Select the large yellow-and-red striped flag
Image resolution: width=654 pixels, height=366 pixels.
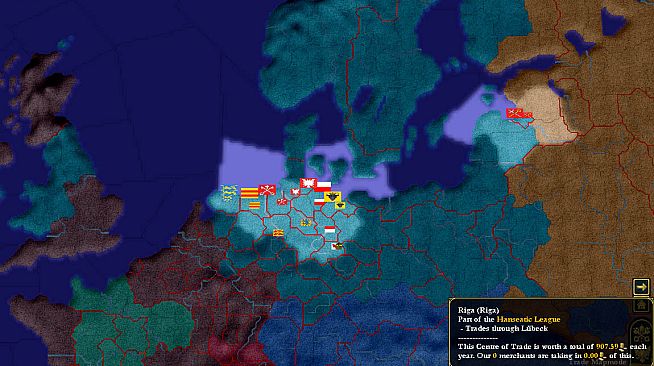[x=249, y=193]
